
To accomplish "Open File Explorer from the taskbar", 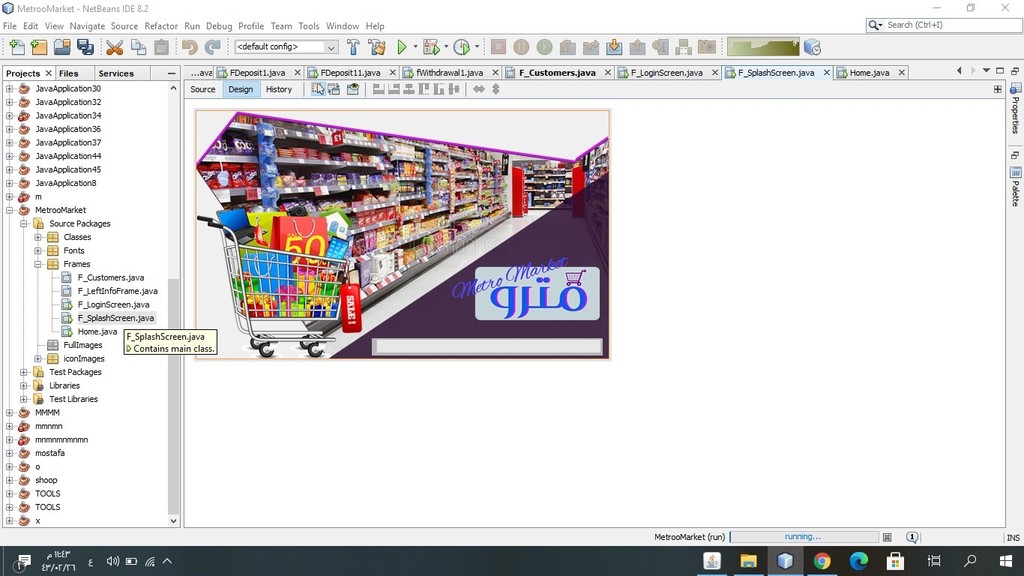I will tap(748, 561).
